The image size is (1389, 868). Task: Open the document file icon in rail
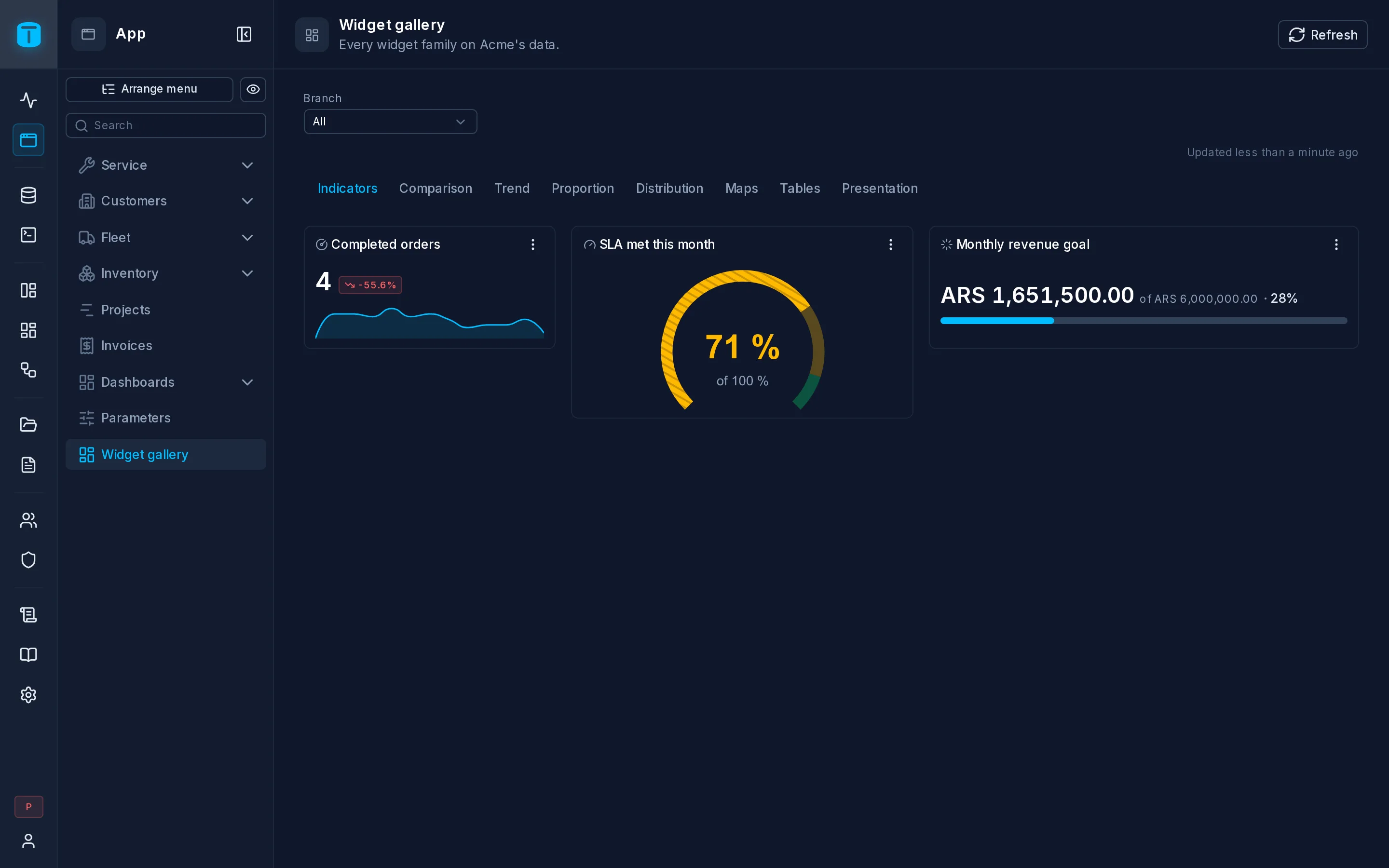pyautogui.click(x=28, y=464)
